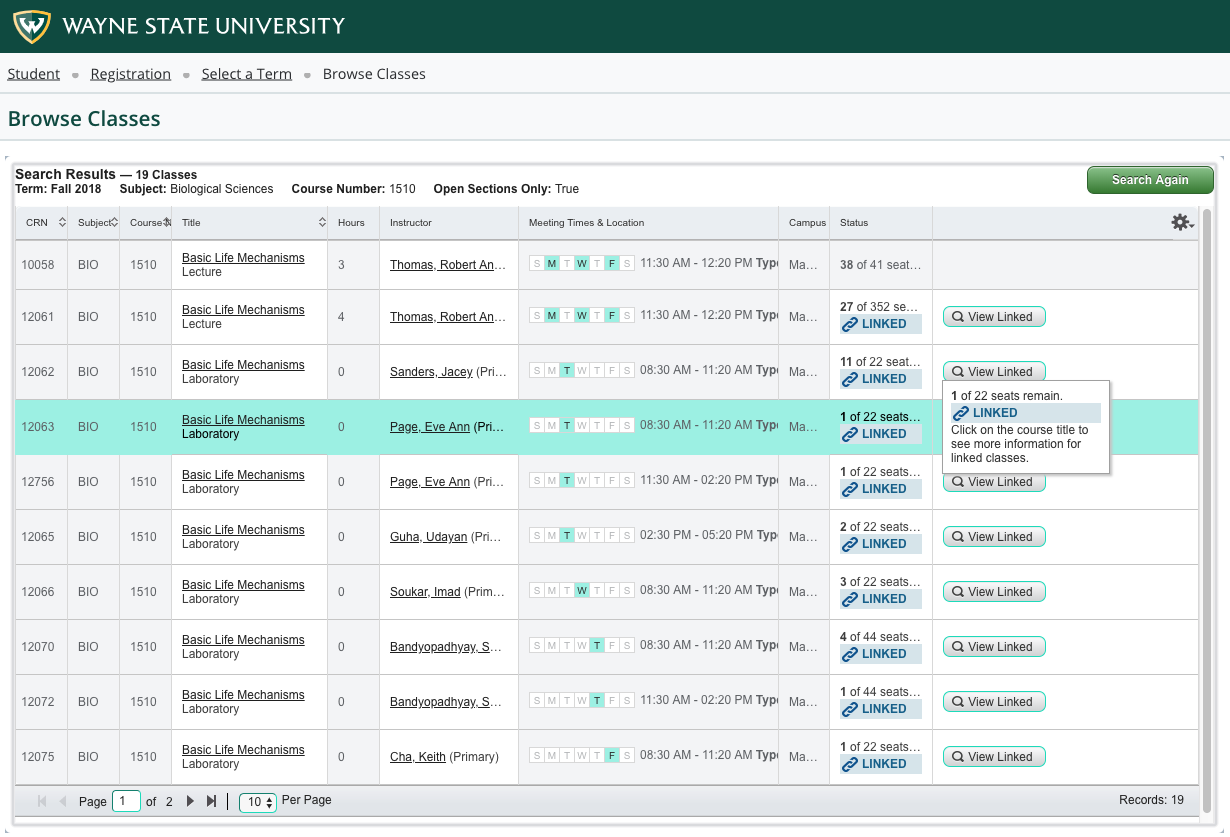Click the 'Records: 19' footer text

point(1152,800)
